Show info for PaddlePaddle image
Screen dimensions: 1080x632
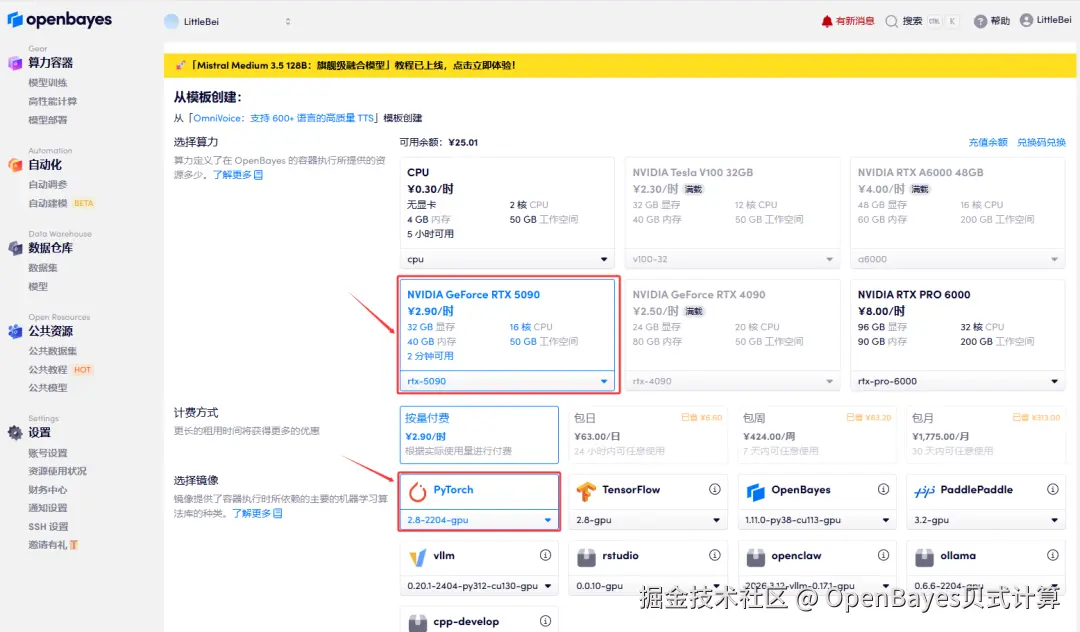[1052, 489]
